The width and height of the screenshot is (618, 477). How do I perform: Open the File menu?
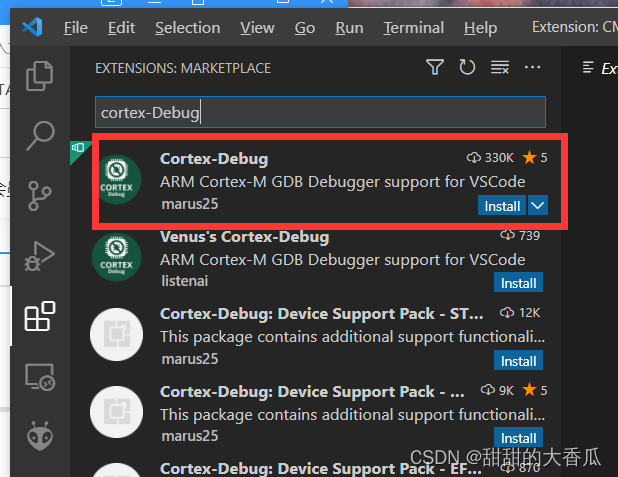[76, 28]
